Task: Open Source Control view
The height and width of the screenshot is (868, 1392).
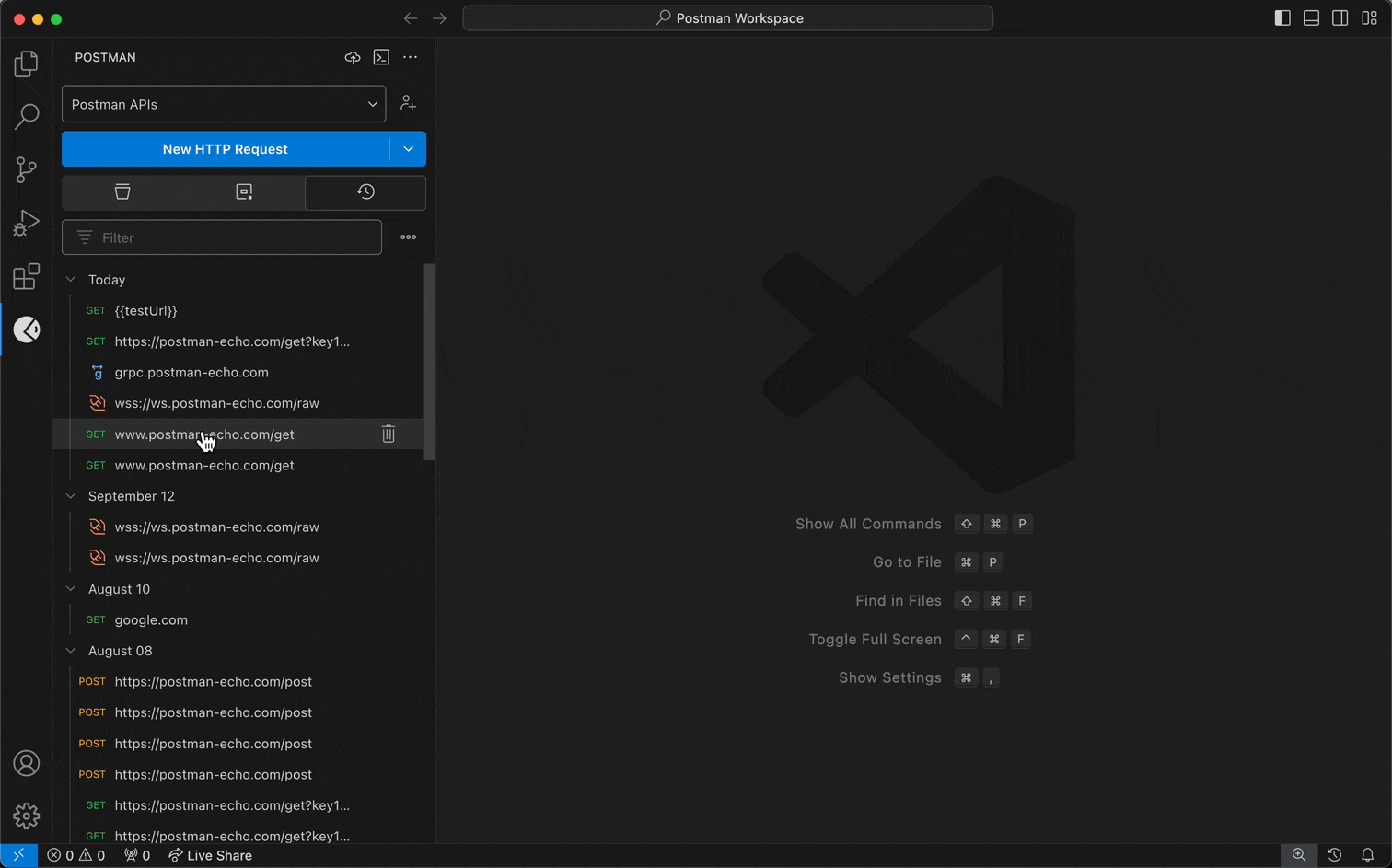Action: (x=27, y=169)
